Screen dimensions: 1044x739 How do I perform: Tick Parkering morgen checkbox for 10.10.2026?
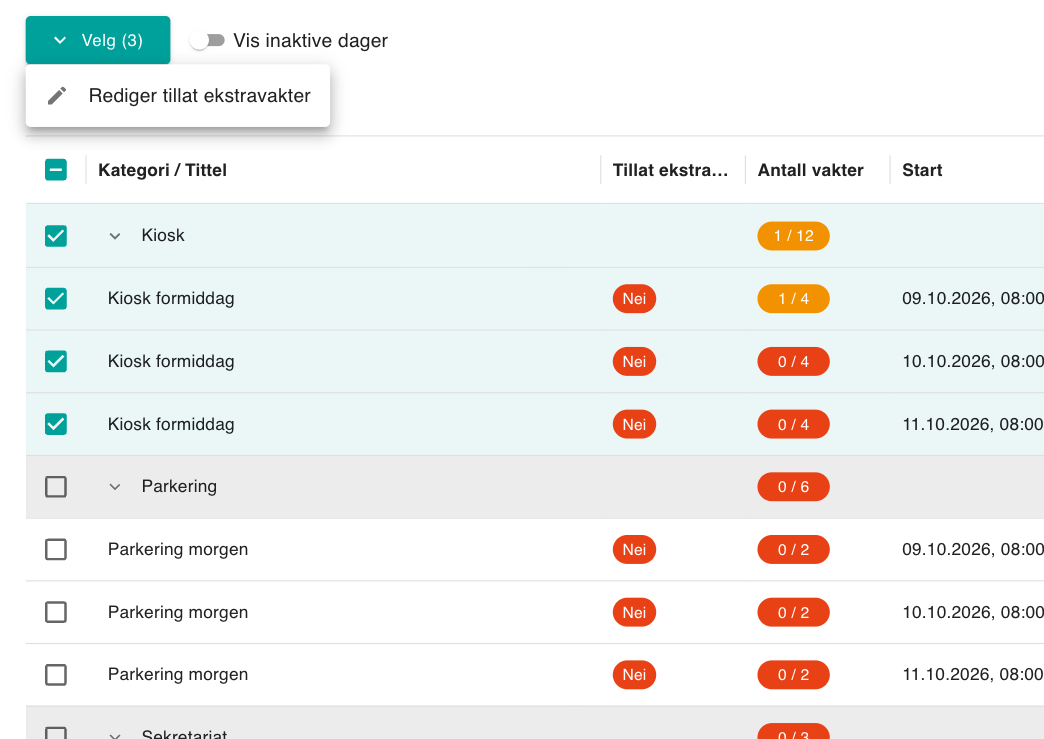[x=56, y=613]
